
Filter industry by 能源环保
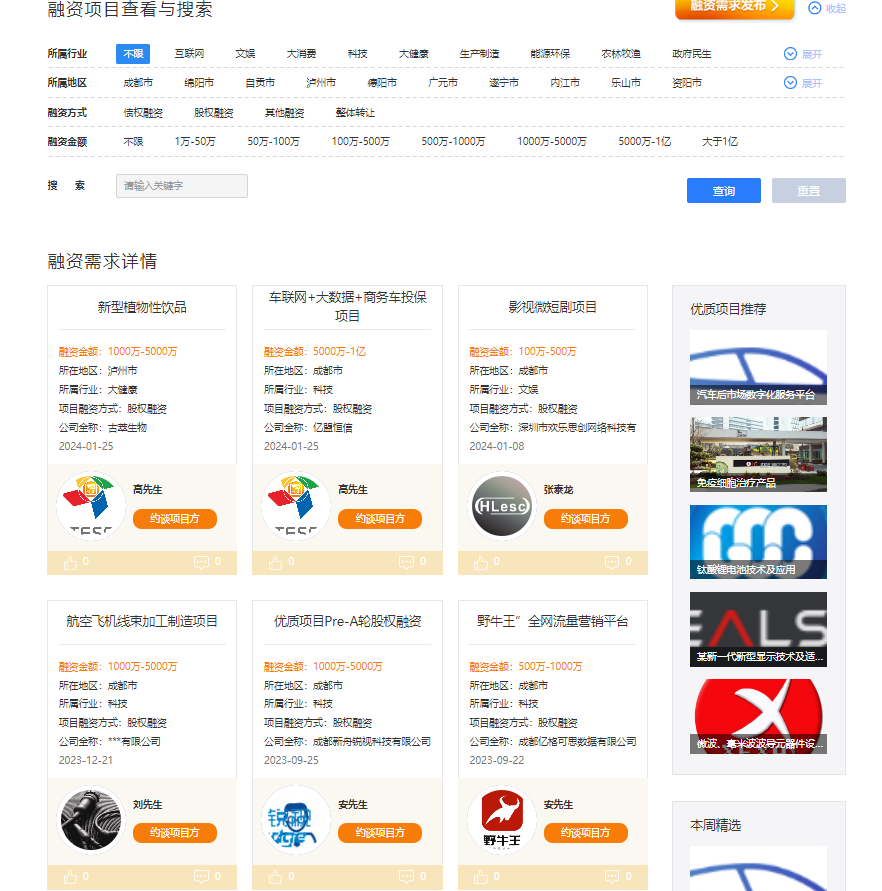[x=550, y=54]
